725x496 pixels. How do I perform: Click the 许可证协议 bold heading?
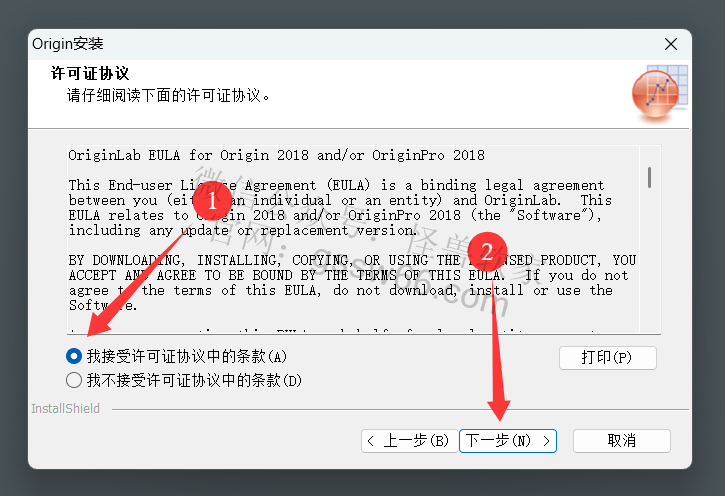pos(90,73)
